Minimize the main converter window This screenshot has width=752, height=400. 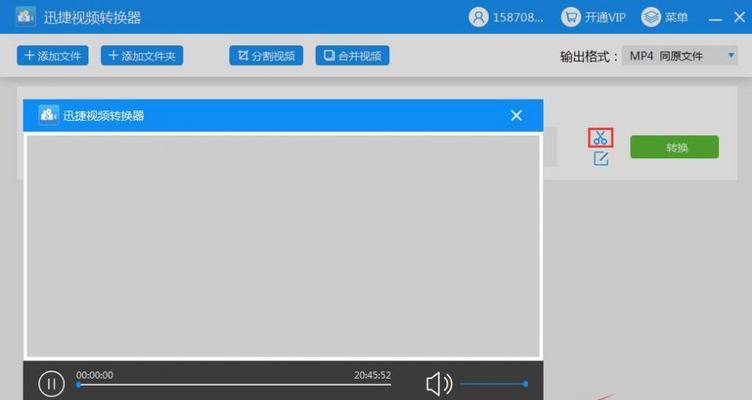click(x=715, y=18)
